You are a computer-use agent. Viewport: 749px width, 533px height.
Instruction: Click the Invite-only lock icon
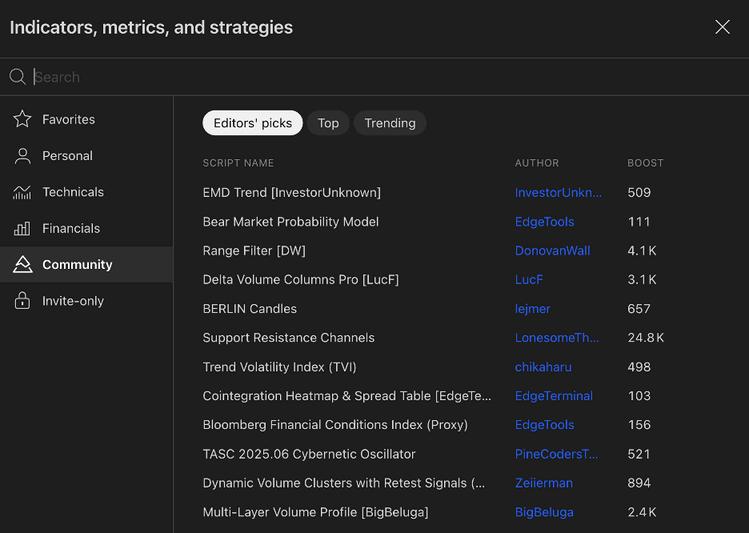pos(22,301)
